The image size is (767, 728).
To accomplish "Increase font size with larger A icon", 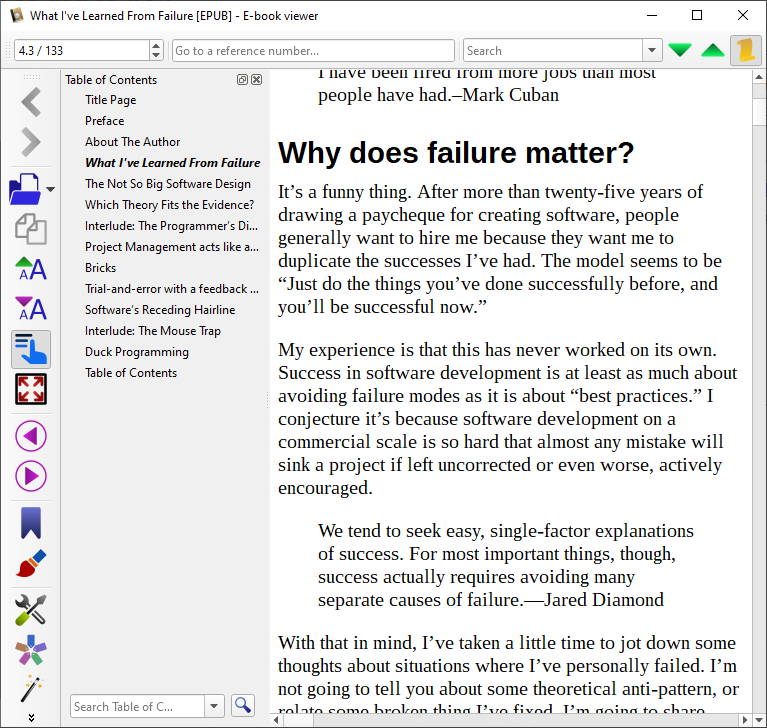I will pos(31,269).
